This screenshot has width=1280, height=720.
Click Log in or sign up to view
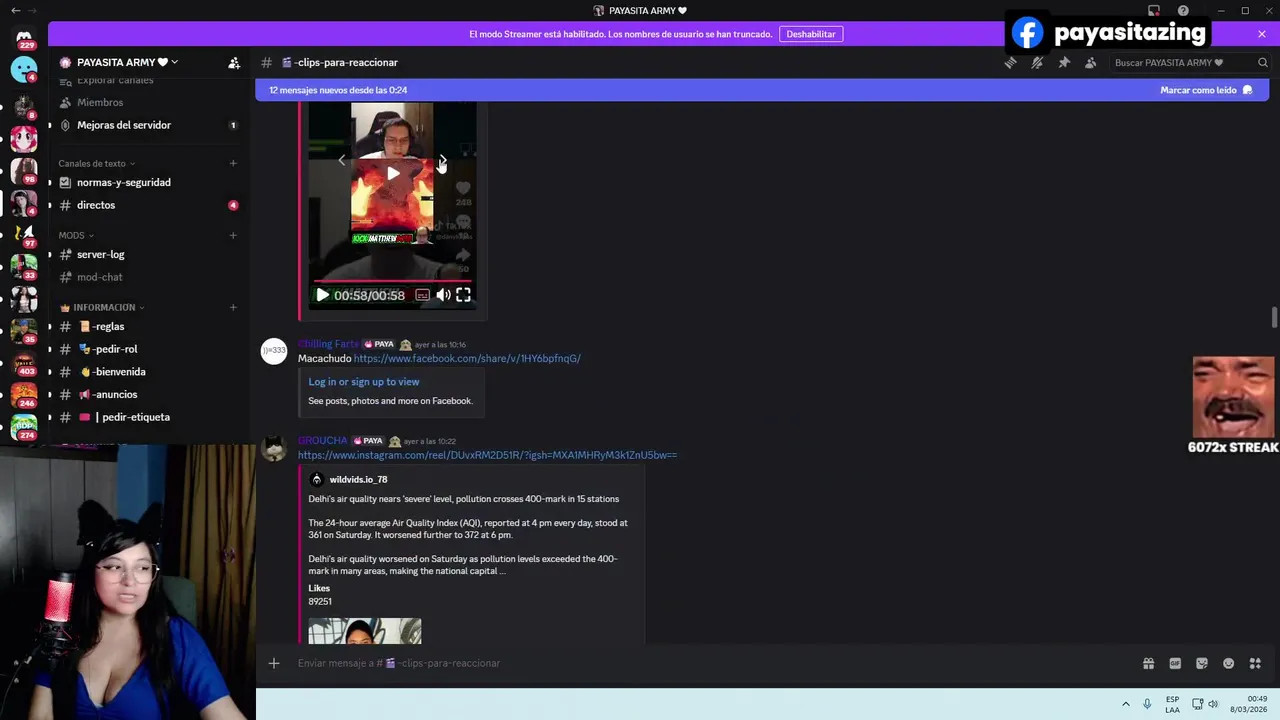pyautogui.click(x=364, y=381)
